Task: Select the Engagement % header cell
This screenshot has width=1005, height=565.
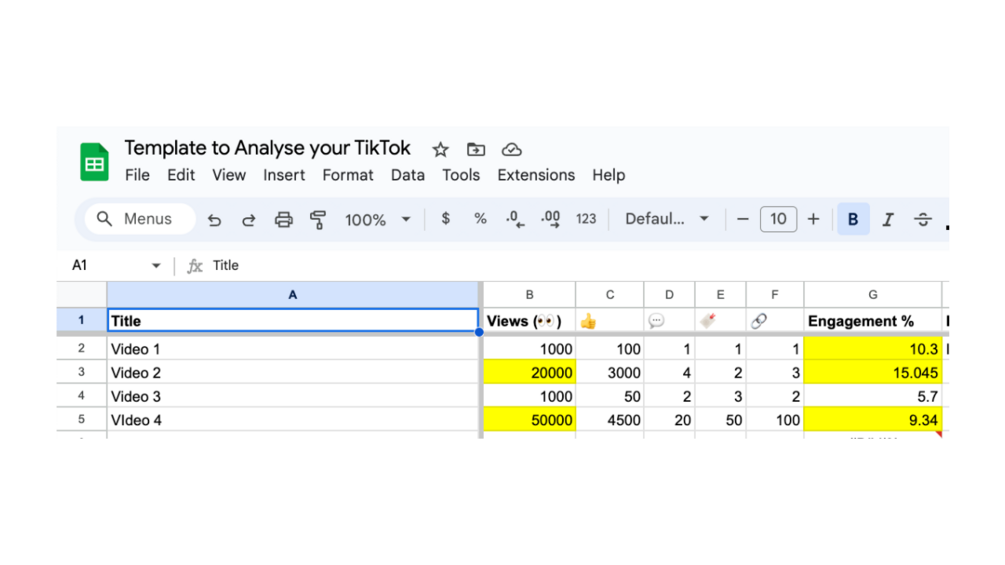Action: pyautogui.click(x=873, y=321)
